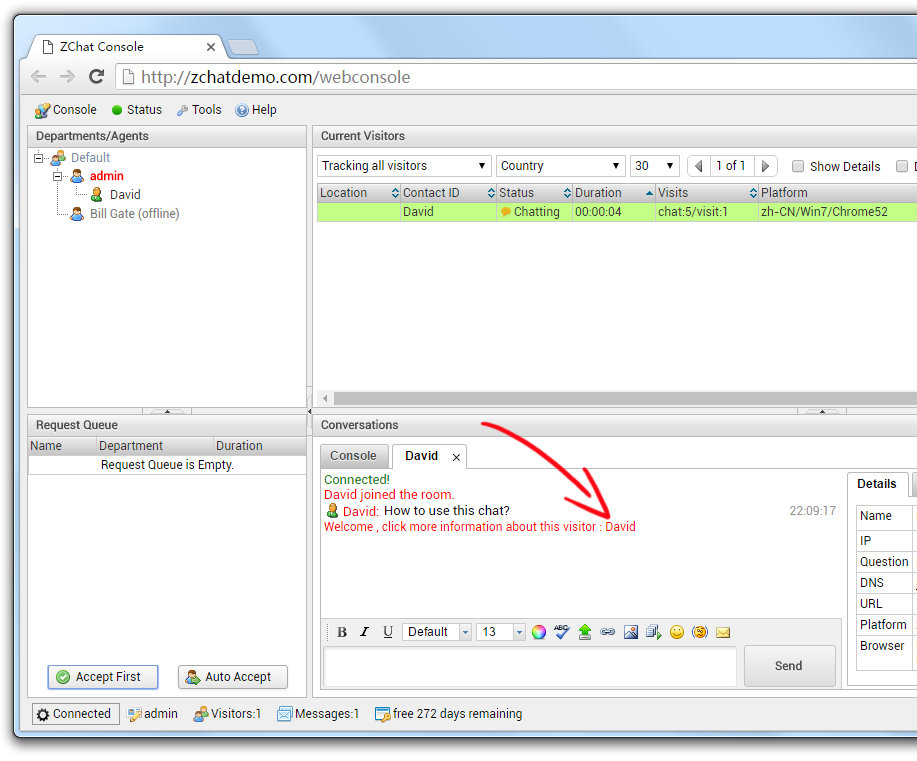Click the Bill Gate offline agent icon
This screenshot has height=761, width=917.
tap(77, 214)
